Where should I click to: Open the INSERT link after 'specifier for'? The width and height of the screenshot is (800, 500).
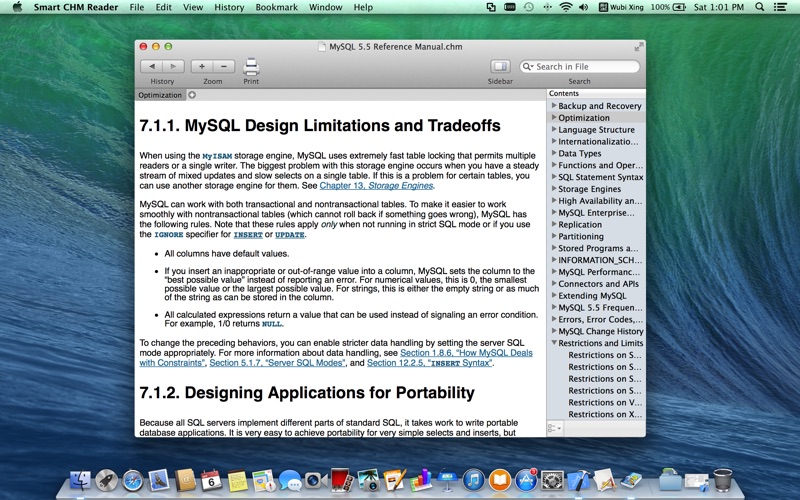(248, 235)
